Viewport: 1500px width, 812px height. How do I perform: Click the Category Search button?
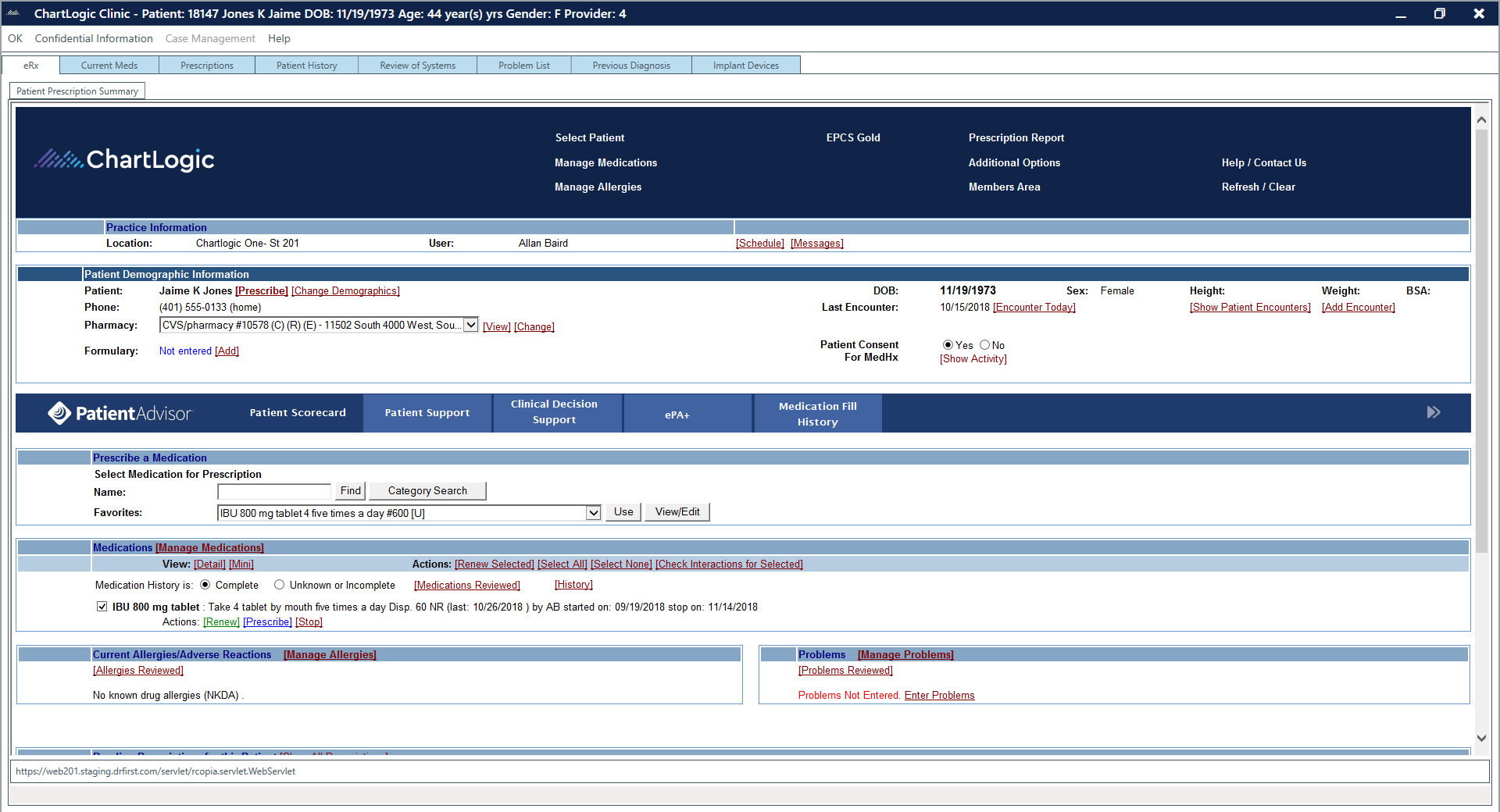tap(427, 490)
